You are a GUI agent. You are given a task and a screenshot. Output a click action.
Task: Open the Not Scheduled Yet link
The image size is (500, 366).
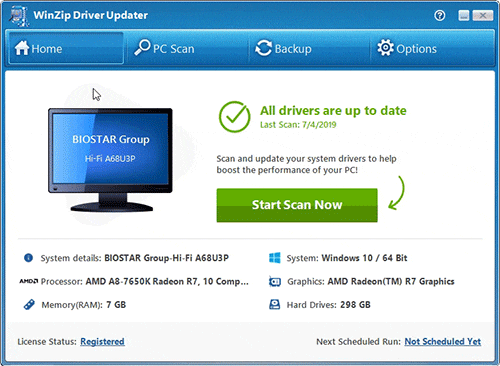tap(443, 342)
